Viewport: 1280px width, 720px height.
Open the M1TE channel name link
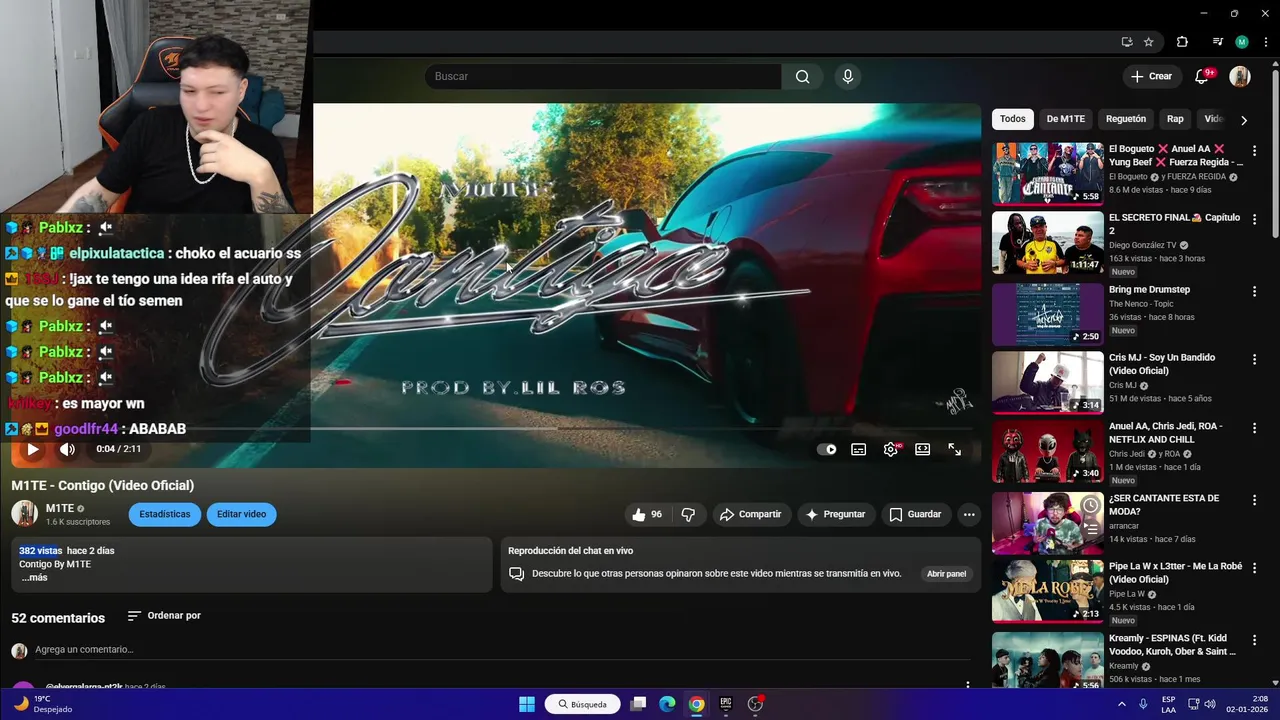60,508
